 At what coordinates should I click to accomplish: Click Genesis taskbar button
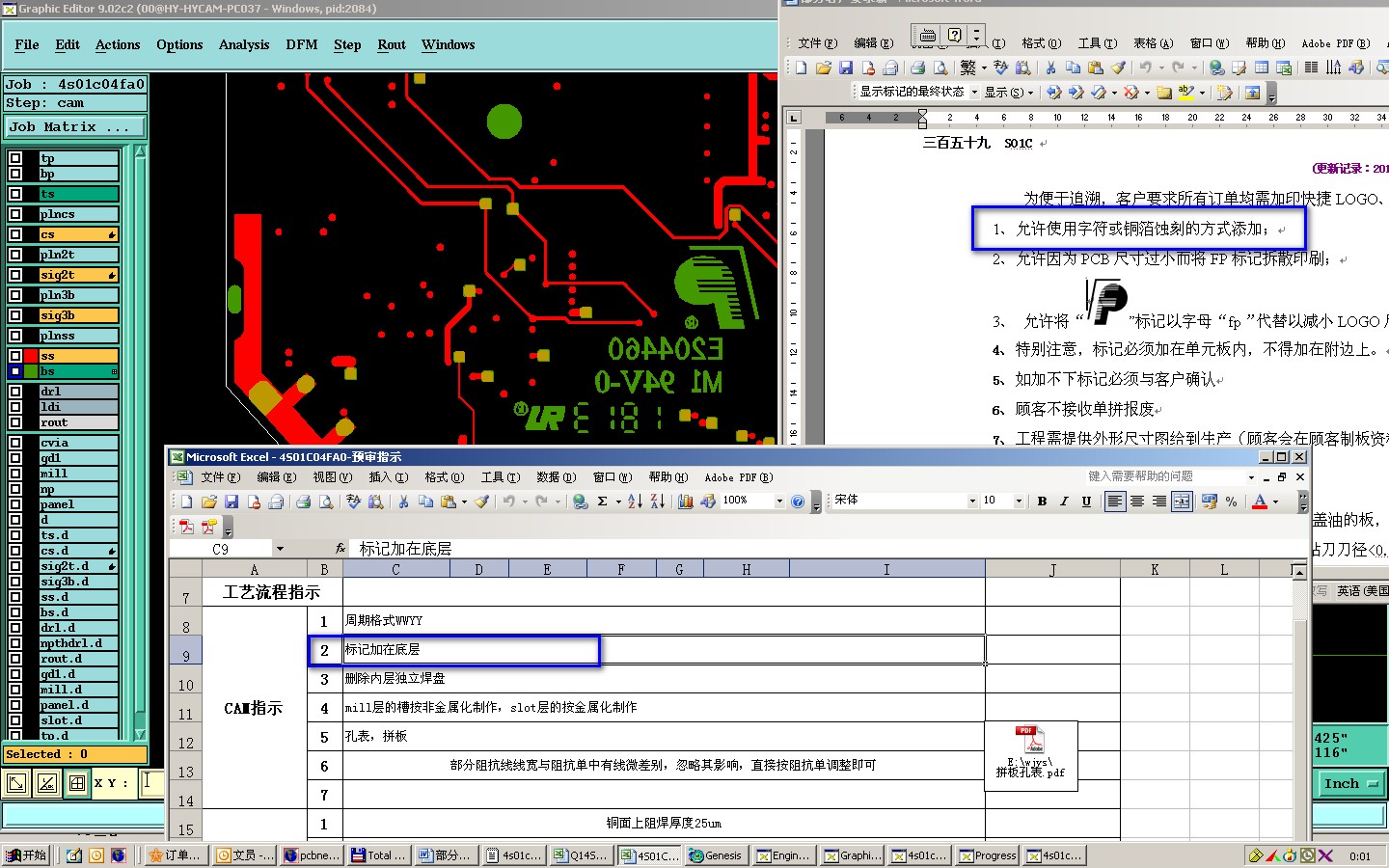click(719, 855)
